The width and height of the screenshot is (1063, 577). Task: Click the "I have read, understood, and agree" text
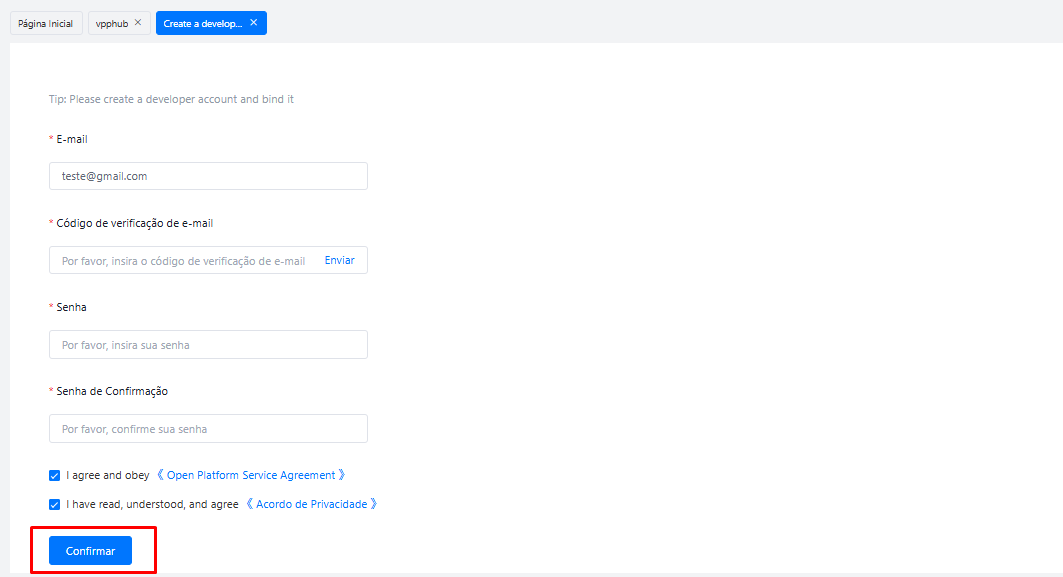(x=152, y=505)
